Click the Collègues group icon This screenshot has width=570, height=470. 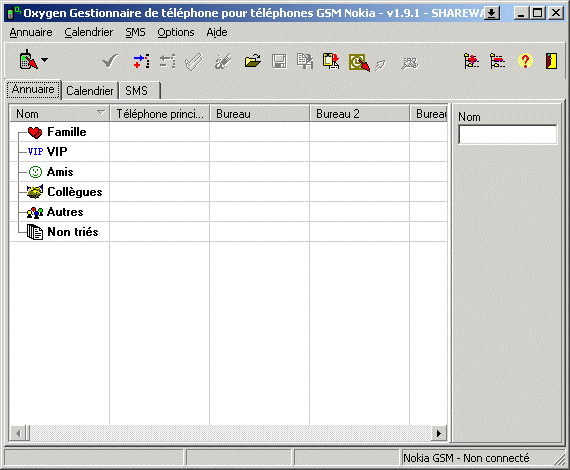35,192
